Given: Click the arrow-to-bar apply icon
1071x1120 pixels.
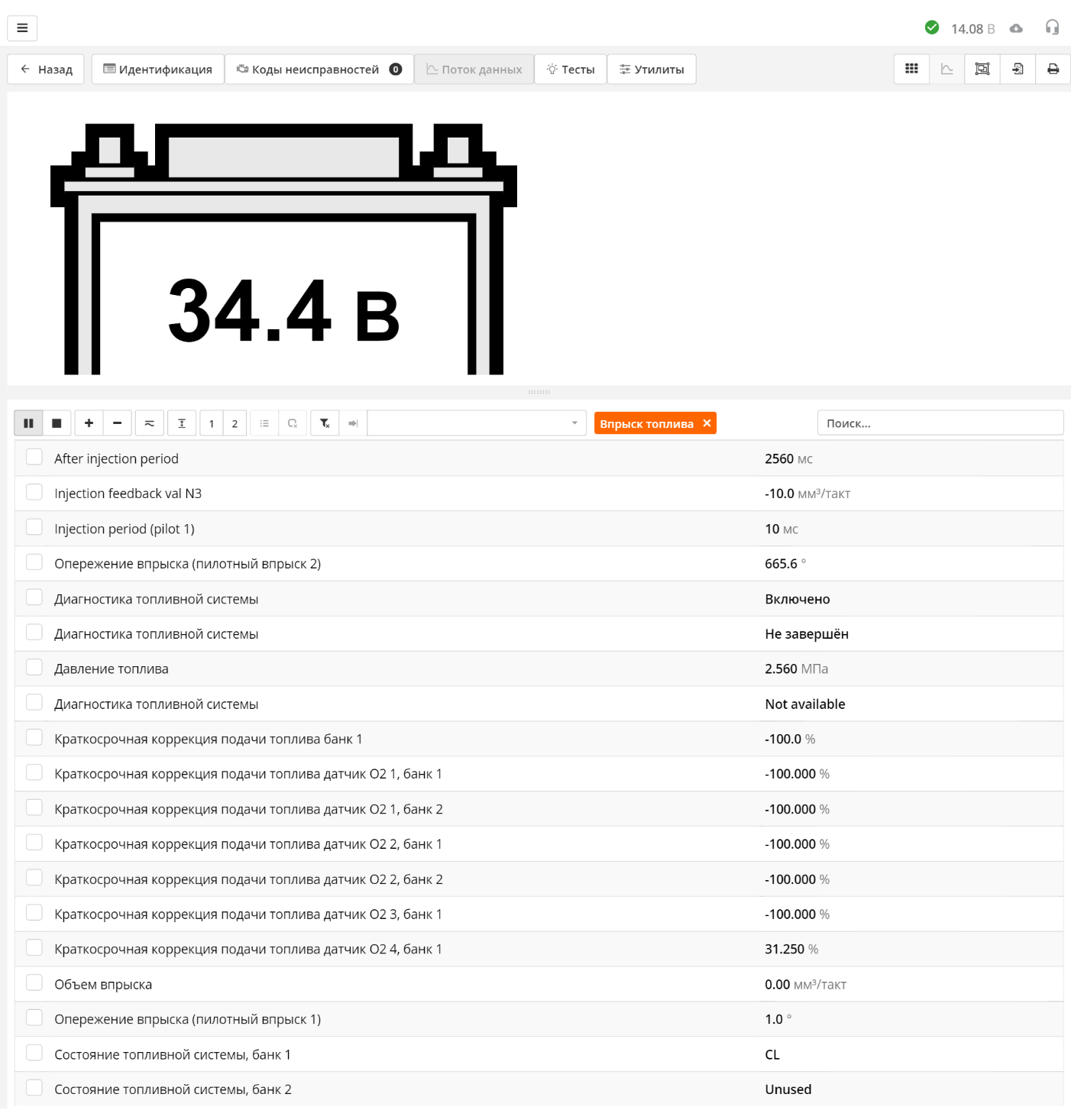Looking at the screenshot, I should 353,423.
